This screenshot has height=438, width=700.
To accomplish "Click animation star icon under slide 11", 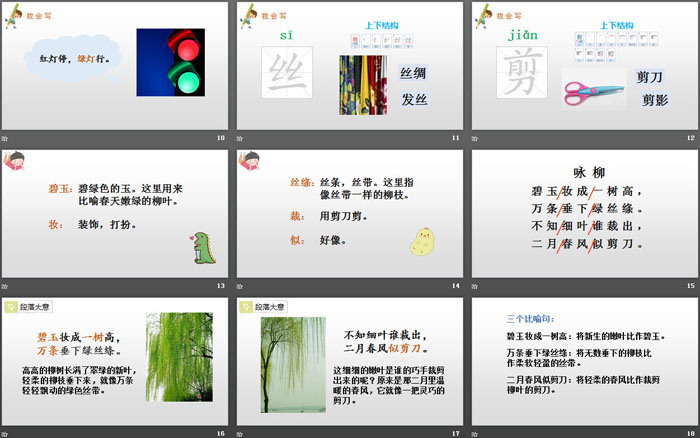I will (240, 138).
